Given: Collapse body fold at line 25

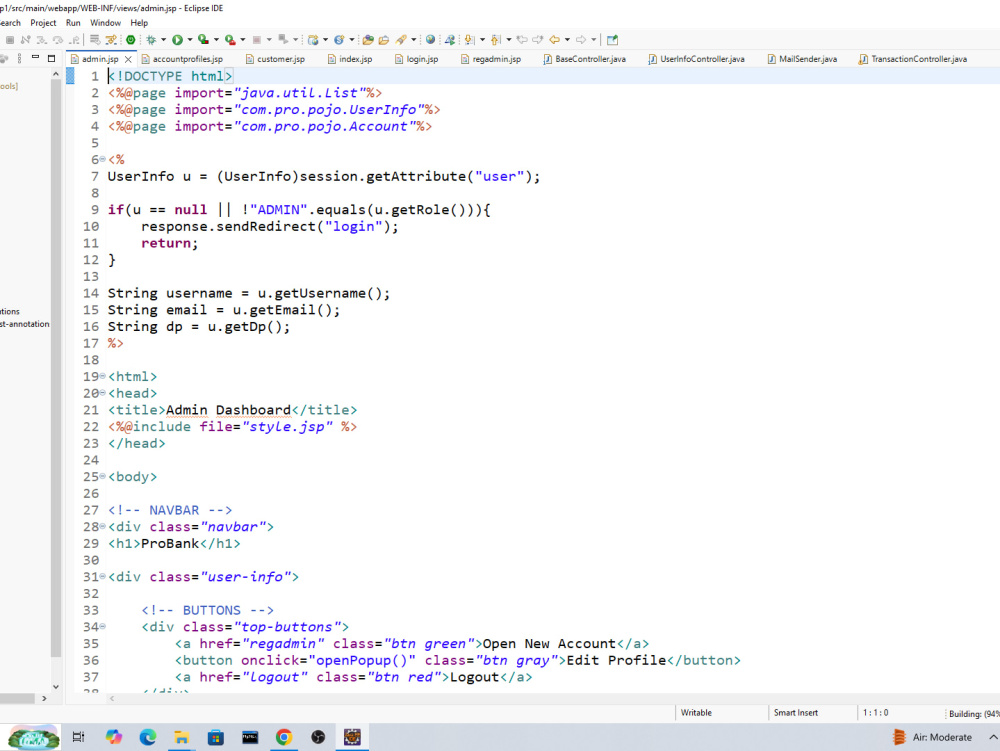Looking at the screenshot, I should (103, 476).
